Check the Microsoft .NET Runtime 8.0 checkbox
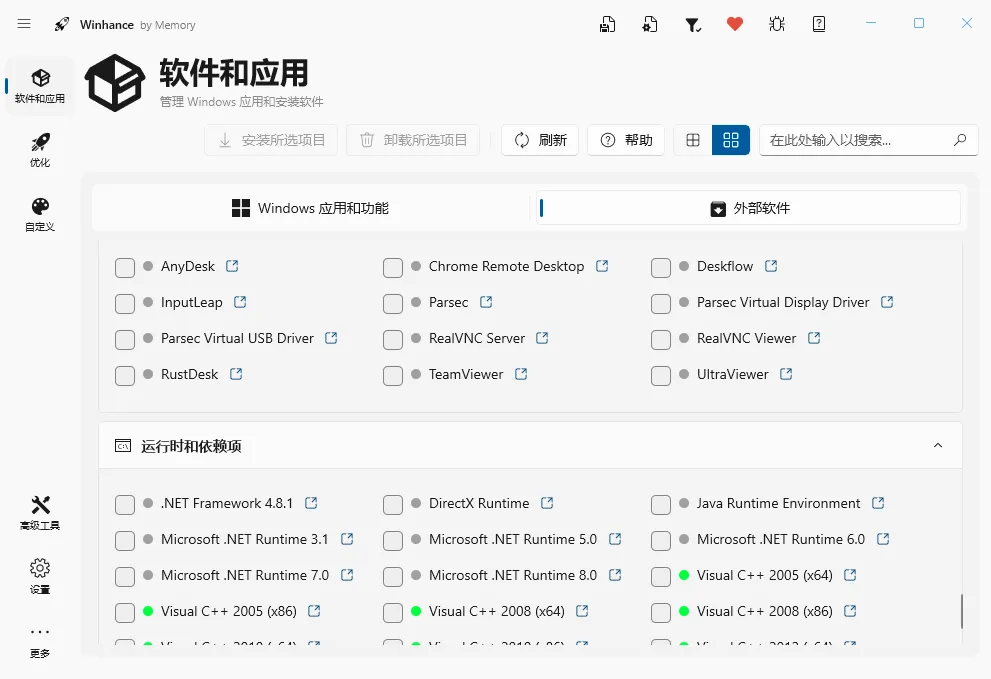The height and width of the screenshot is (679, 991). coord(392,577)
